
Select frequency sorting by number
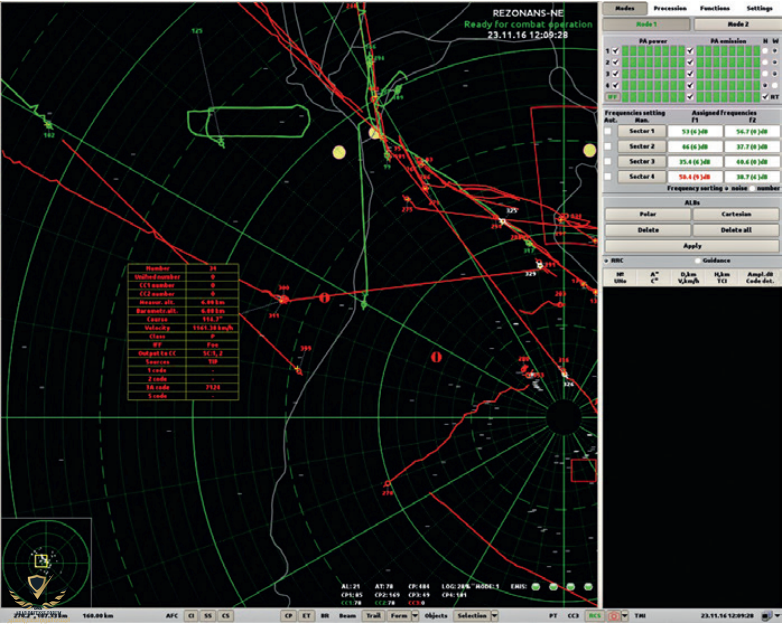(753, 188)
